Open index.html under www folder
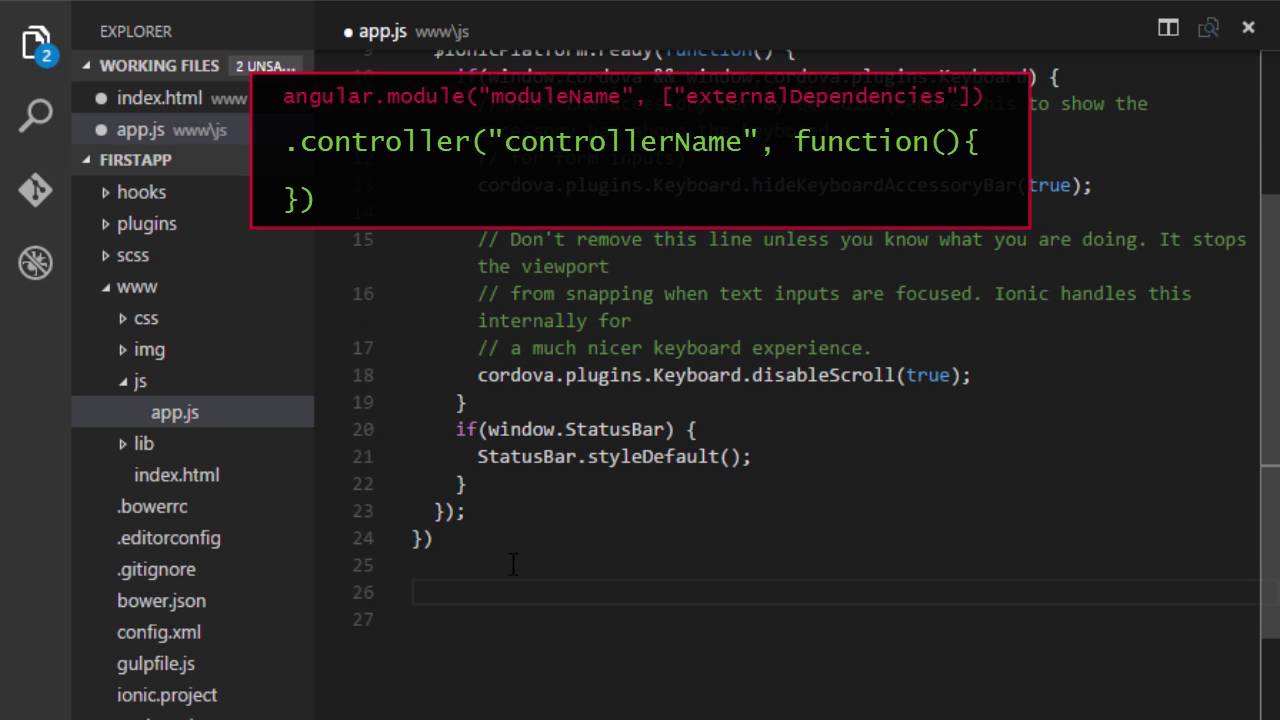 (x=177, y=475)
